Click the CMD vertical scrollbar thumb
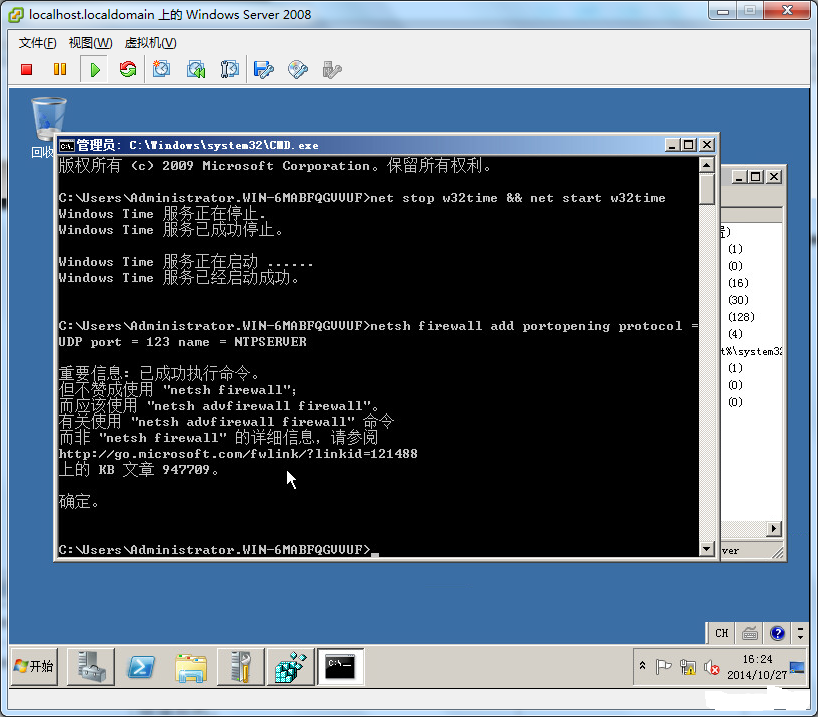This screenshot has height=717, width=818. pyautogui.click(x=706, y=189)
